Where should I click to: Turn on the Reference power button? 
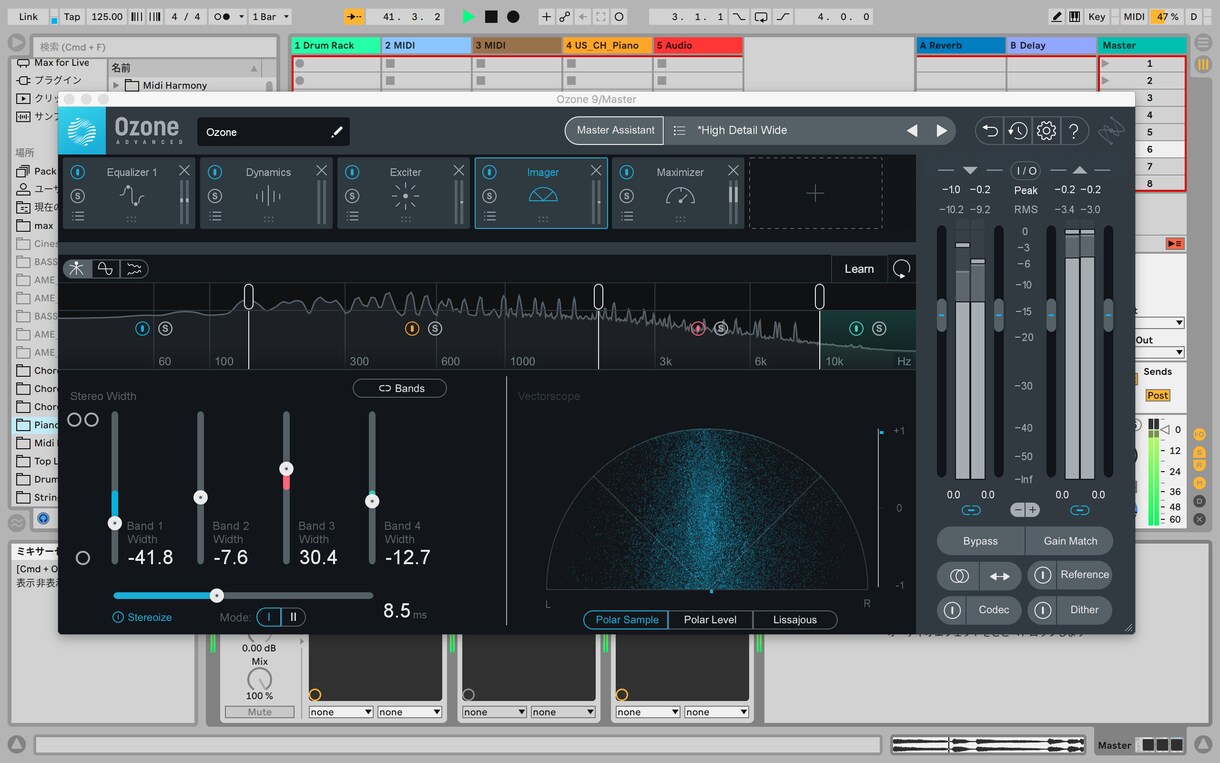tap(1042, 575)
